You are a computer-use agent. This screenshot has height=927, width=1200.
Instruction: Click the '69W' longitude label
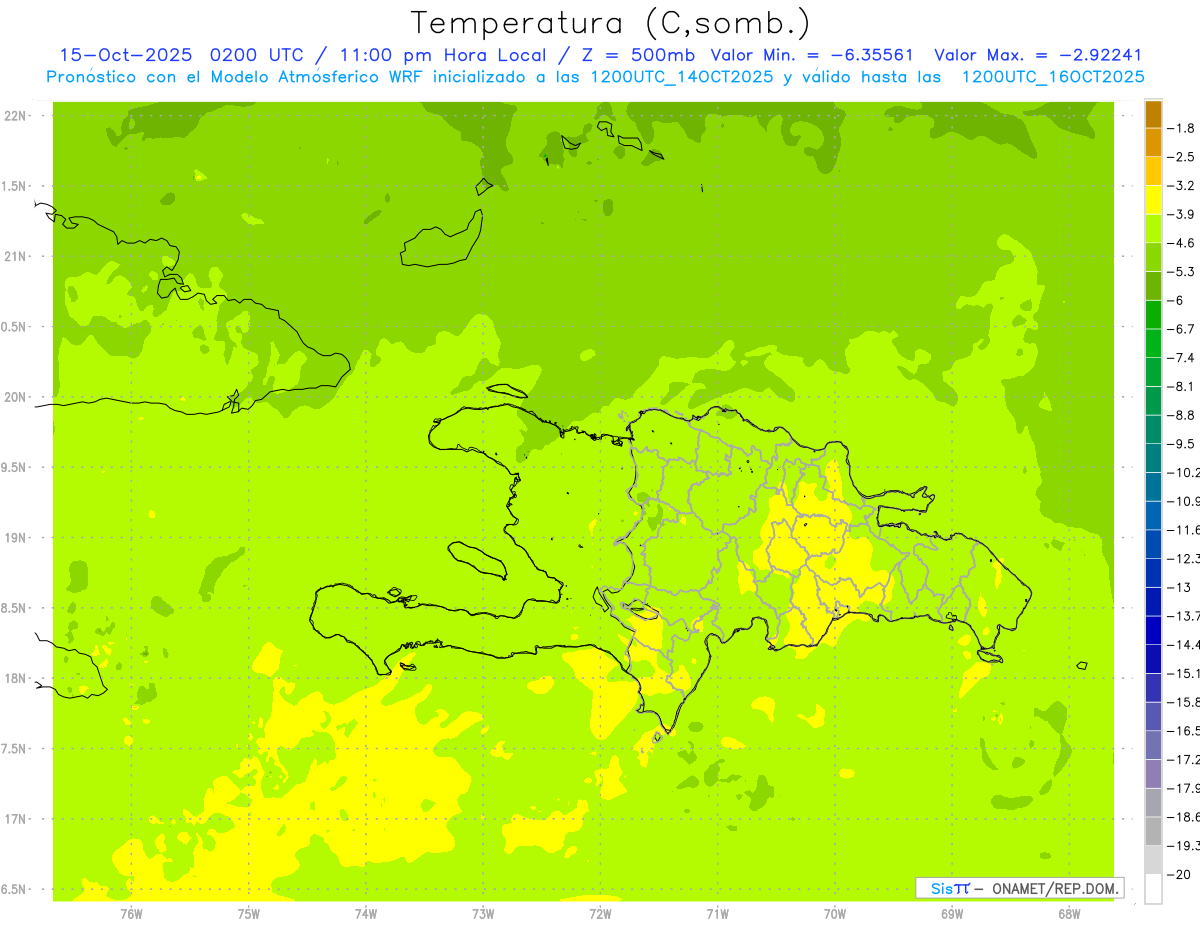point(952,914)
